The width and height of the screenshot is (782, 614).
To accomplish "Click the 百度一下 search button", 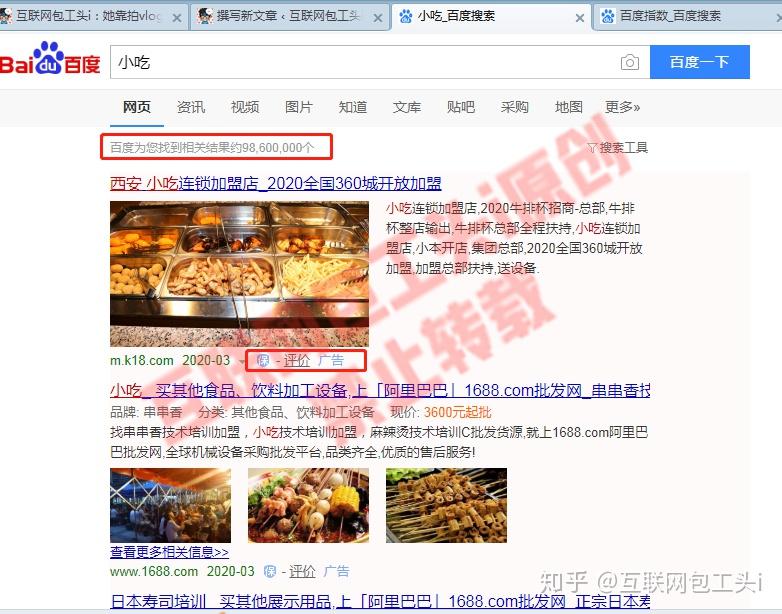I will click(699, 62).
